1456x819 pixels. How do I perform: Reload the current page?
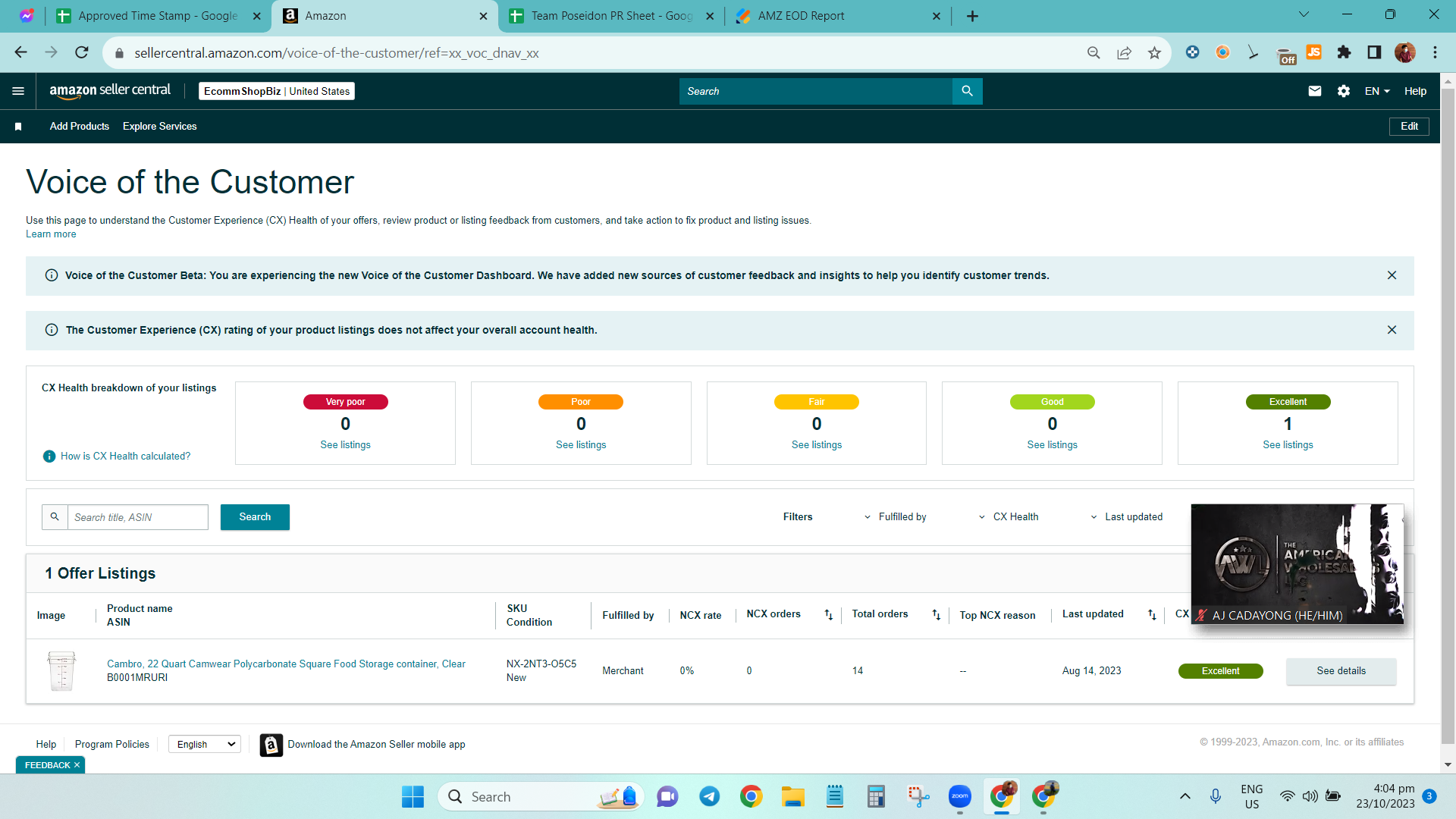82,52
